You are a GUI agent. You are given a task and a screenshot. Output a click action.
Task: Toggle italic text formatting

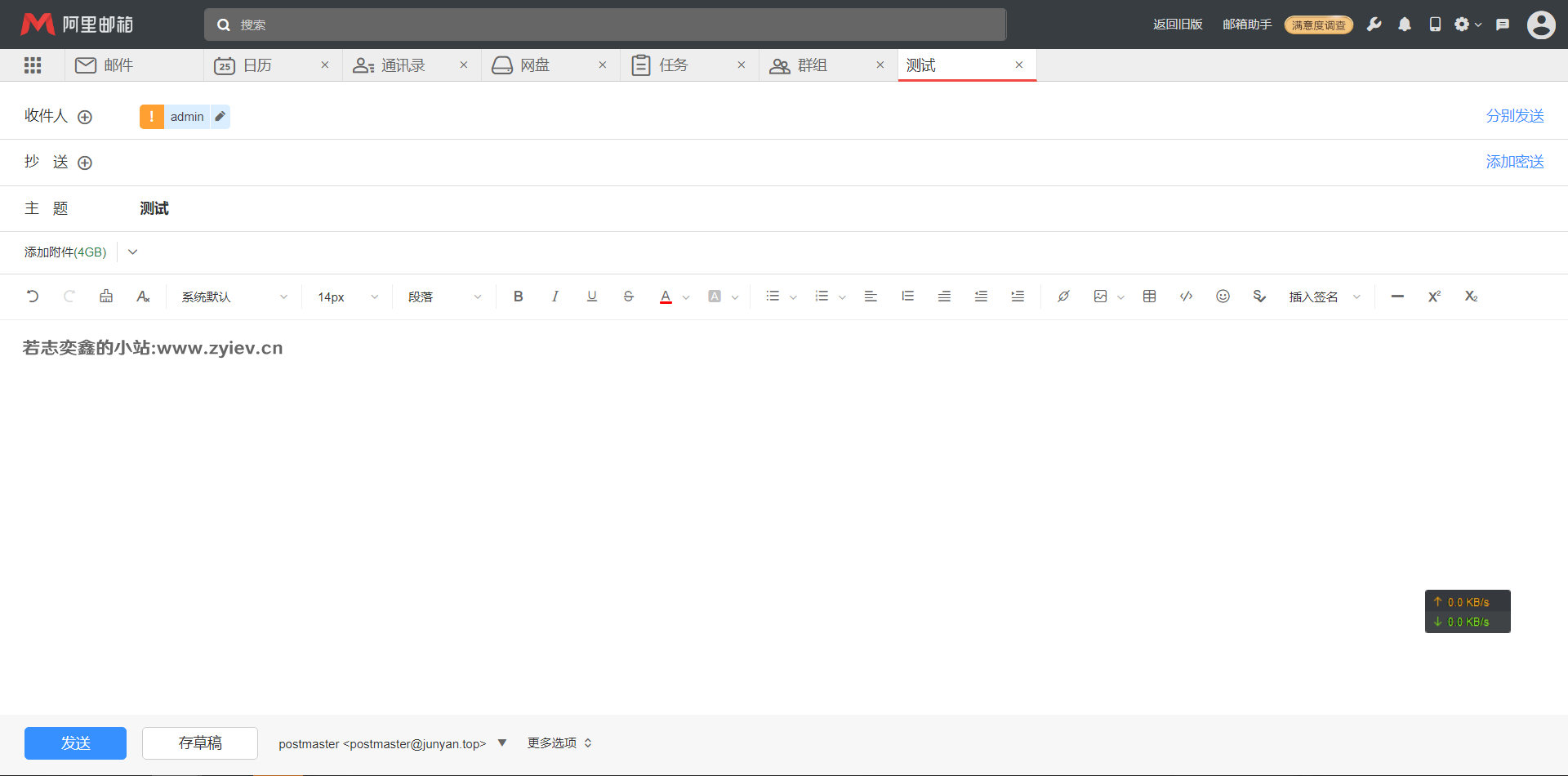(x=555, y=297)
